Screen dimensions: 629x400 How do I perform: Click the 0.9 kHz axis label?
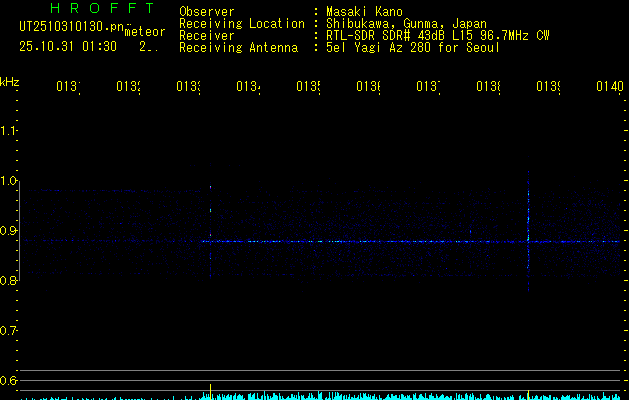(8, 231)
